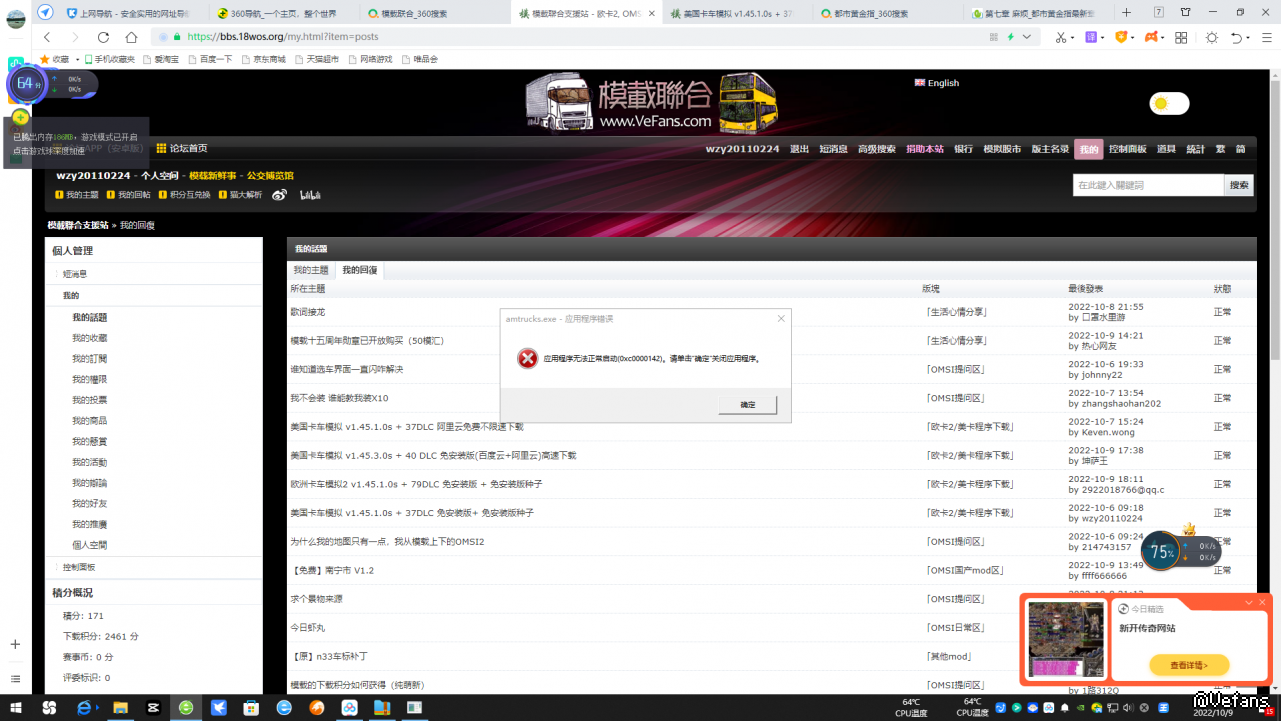Click the 360 browser taskbar icon

[186, 708]
